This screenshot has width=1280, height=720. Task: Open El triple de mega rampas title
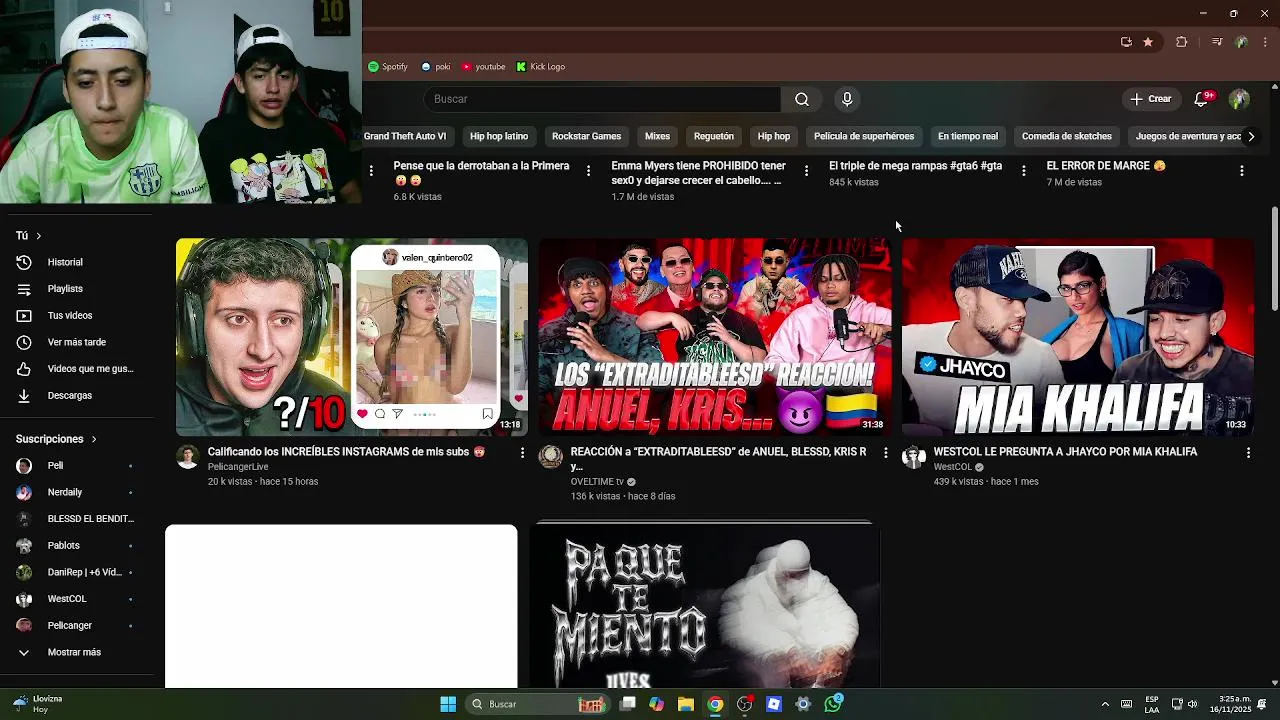click(915, 166)
